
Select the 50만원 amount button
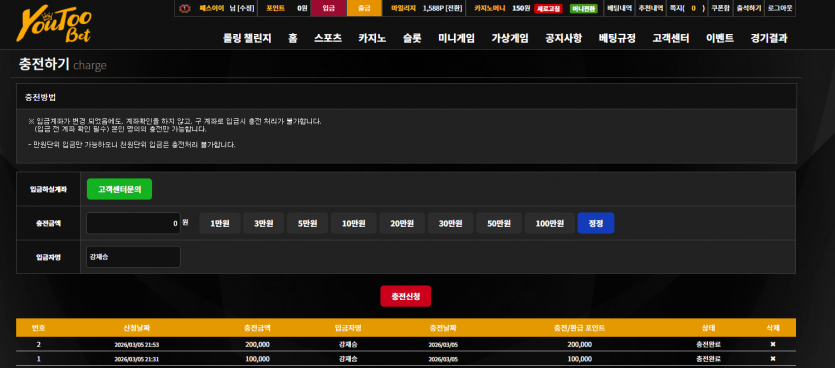click(x=499, y=223)
